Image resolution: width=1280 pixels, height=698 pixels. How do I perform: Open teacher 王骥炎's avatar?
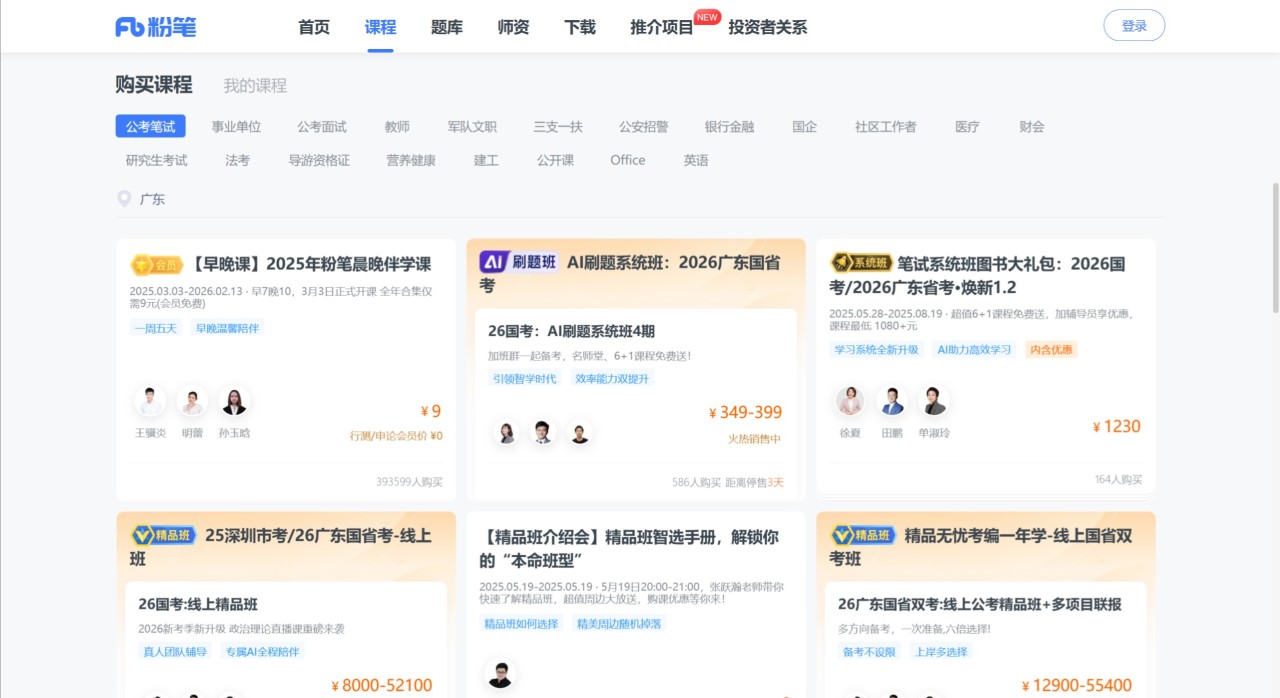(150, 402)
